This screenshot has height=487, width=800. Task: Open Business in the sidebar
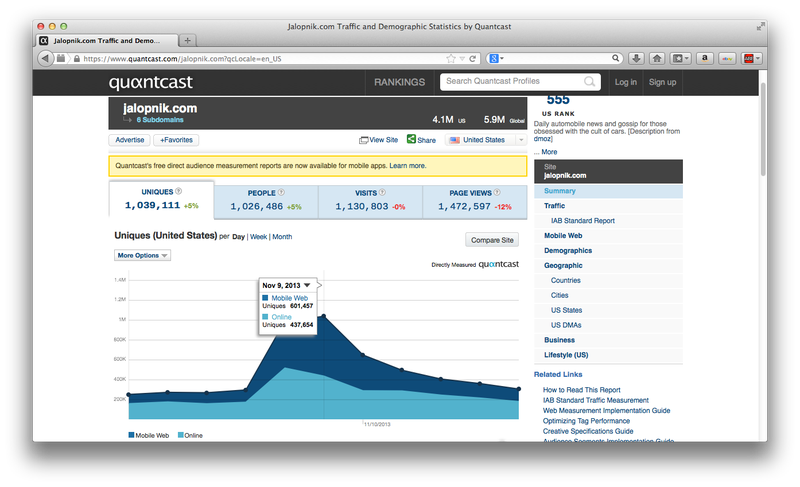pos(608,340)
